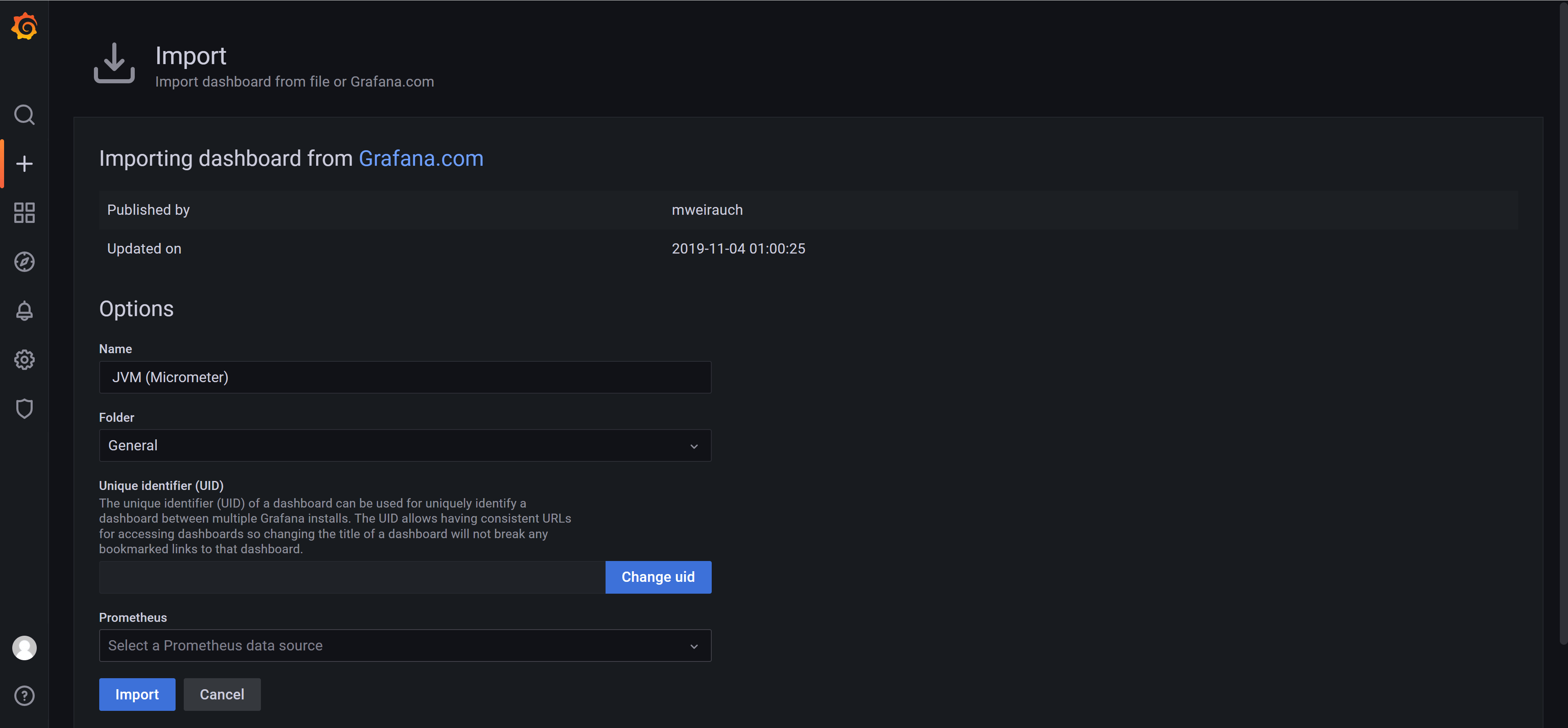Image resolution: width=1568 pixels, height=728 pixels.
Task: Click the JVM (Micrometer) name field
Action: 405,377
